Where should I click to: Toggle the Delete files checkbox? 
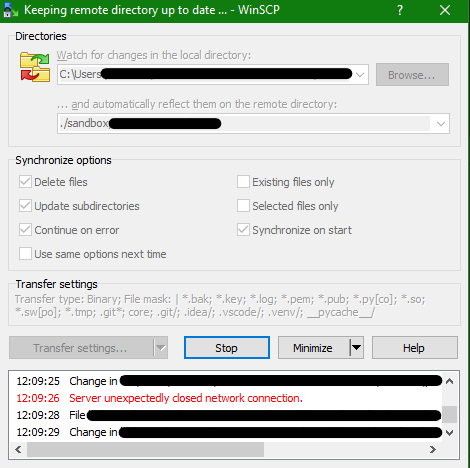[25, 182]
